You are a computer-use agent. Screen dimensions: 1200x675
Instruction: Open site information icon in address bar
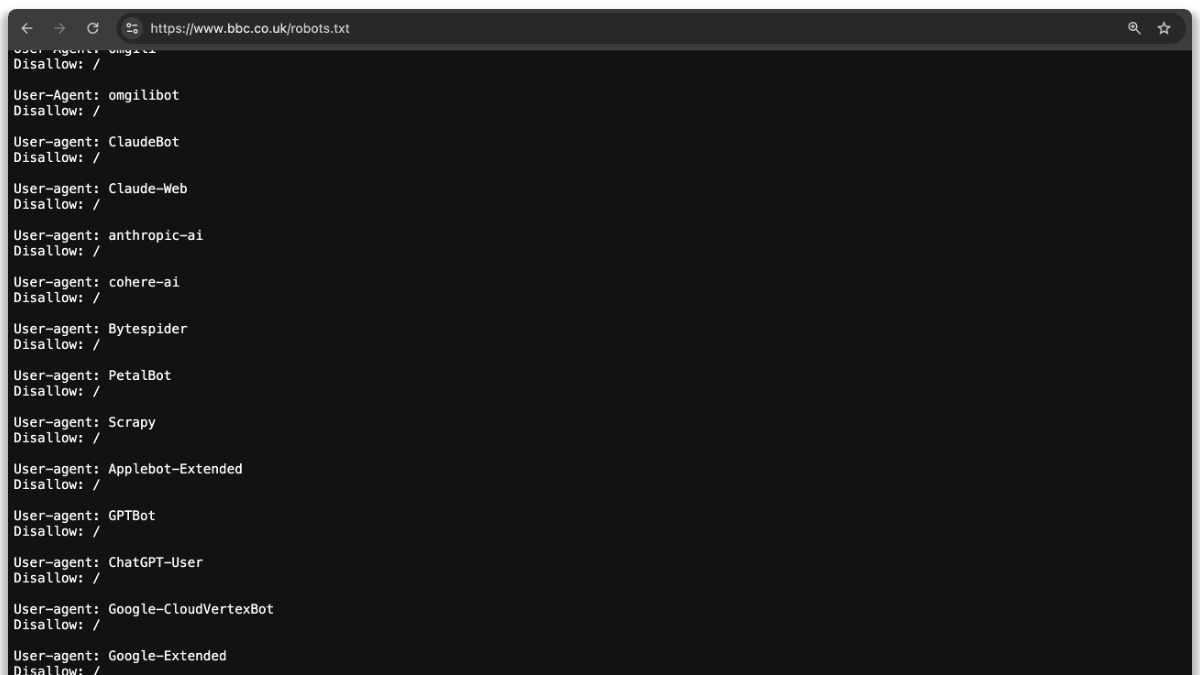[x=132, y=28]
